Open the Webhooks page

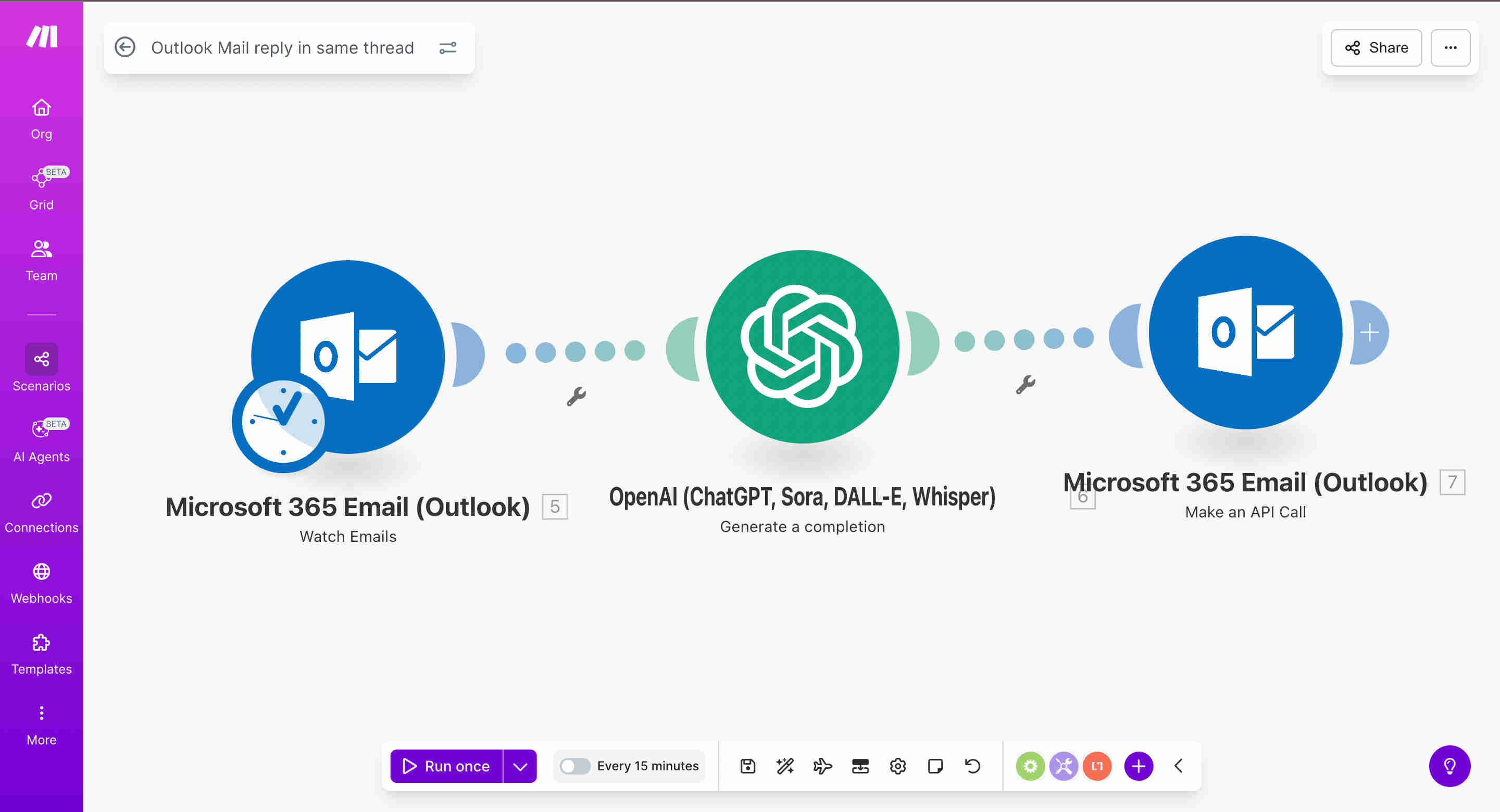tap(41, 583)
